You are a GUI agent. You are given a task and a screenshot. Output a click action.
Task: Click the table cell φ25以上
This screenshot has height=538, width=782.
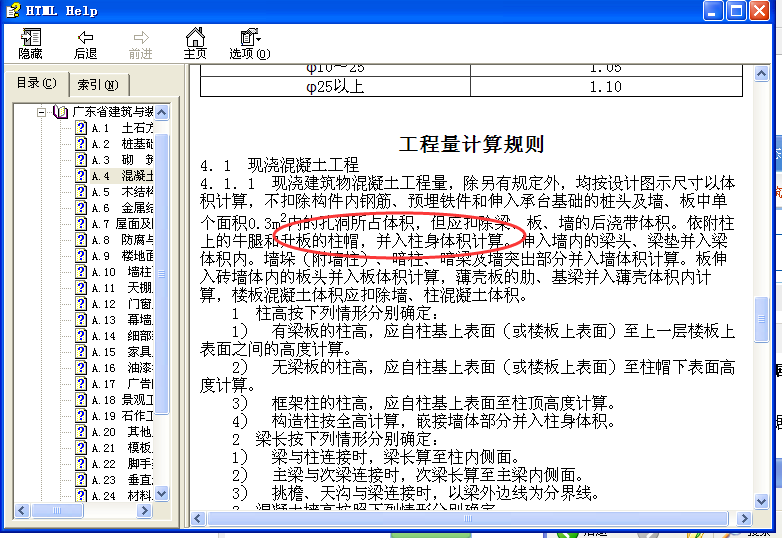(x=335, y=87)
